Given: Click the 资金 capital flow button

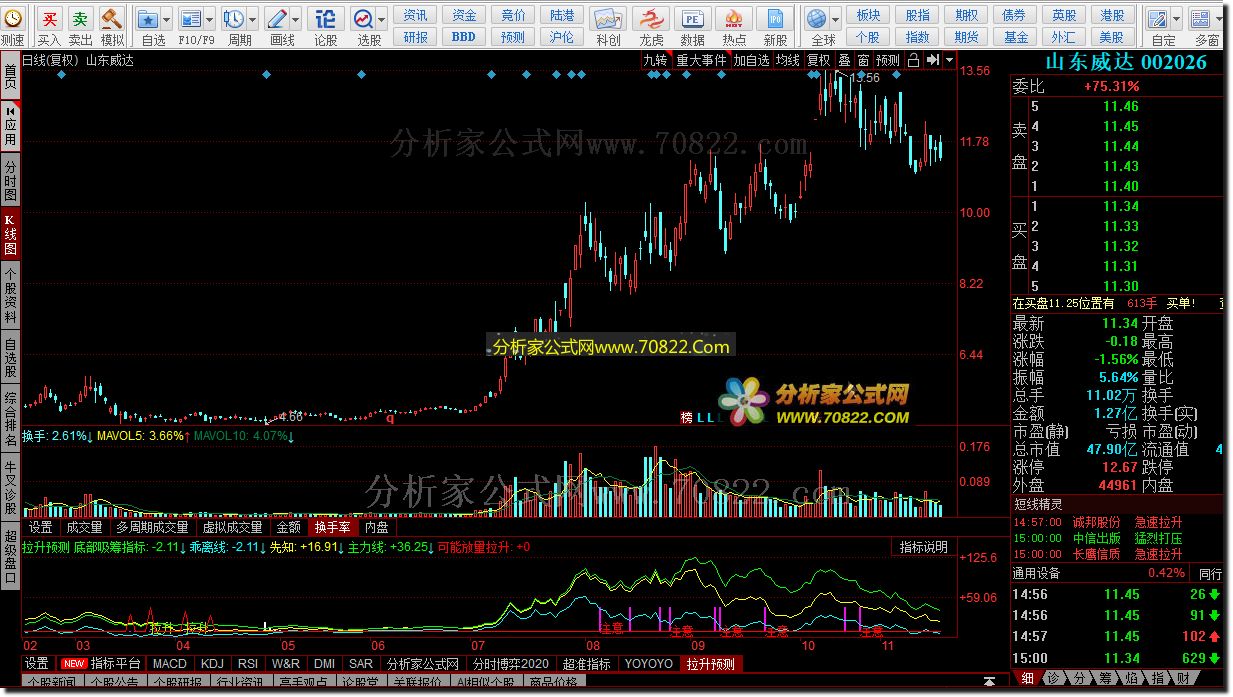Looking at the screenshot, I should [x=464, y=15].
